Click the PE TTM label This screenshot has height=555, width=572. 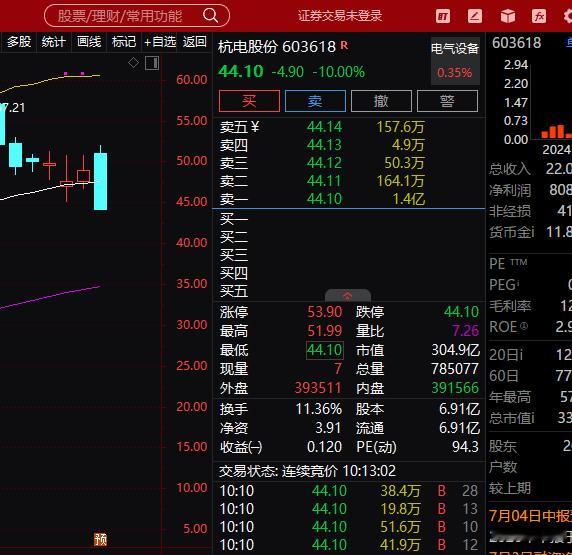tap(508, 263)
